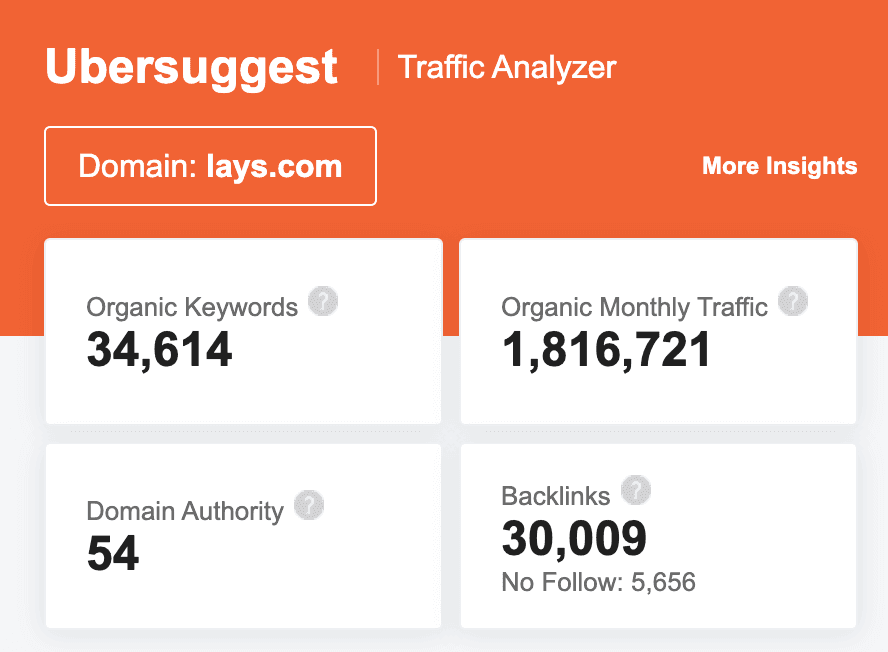Open the Organic Monthly Traffic help tooltip
Image resolution: width=888 pixels, height=652 pixels.
793,301
